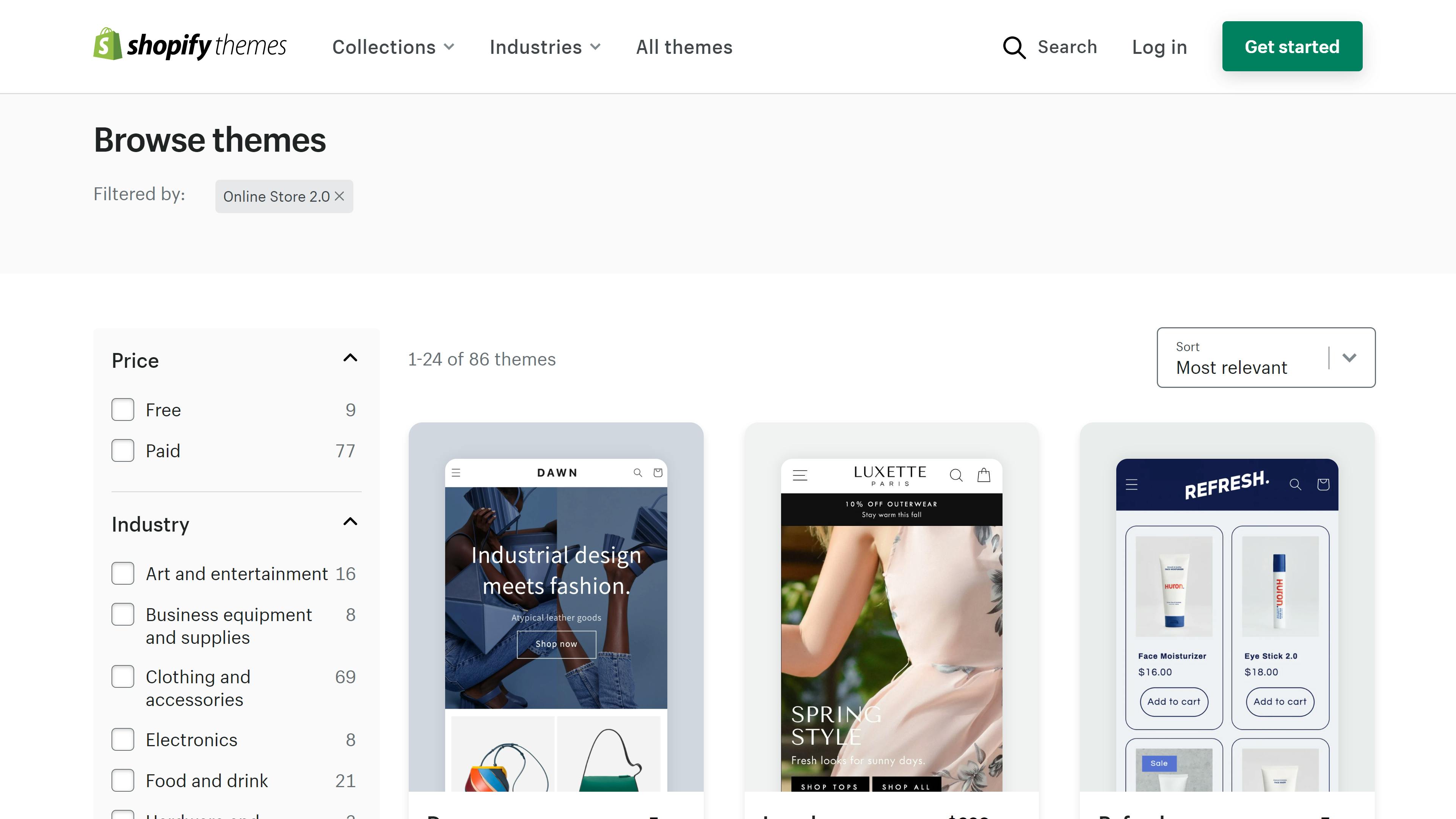The height and width of the screenshot is (819, 1456).
Task: Click the Log in button
Action: pos(1160,46)
